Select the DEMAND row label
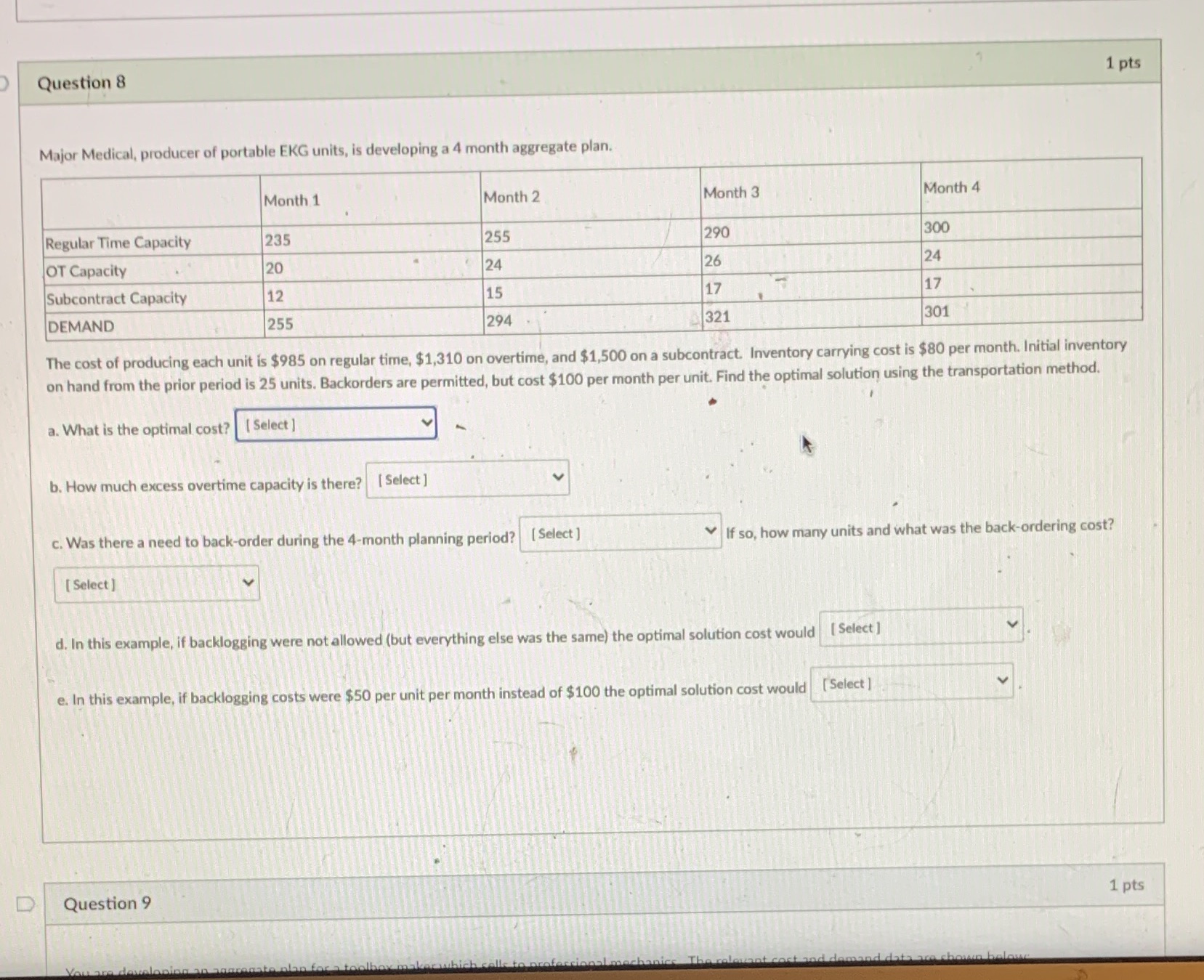 coord(81,327)
